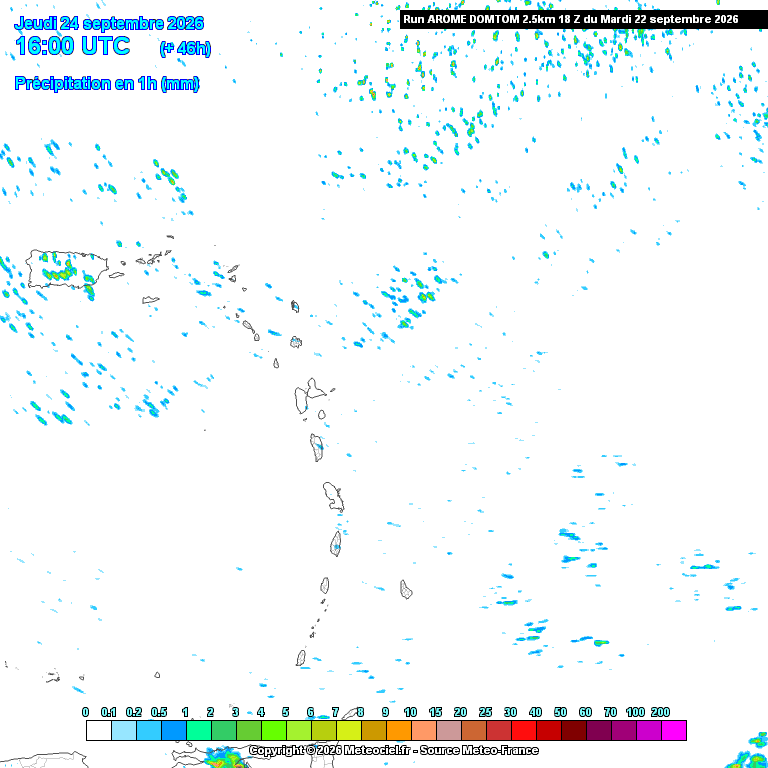
Task: Click the Grenada island outline
Action: (x=301, y=657)
